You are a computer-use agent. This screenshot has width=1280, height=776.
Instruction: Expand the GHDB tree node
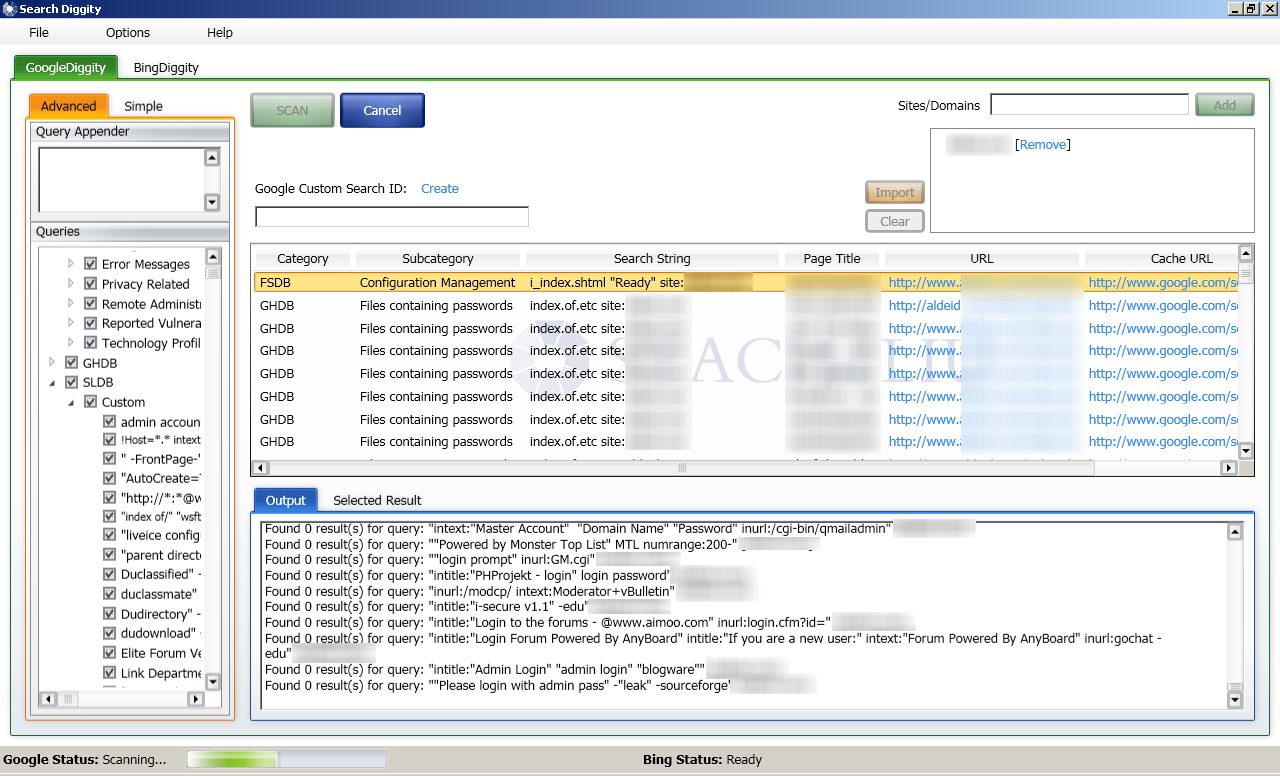[52, 363]
